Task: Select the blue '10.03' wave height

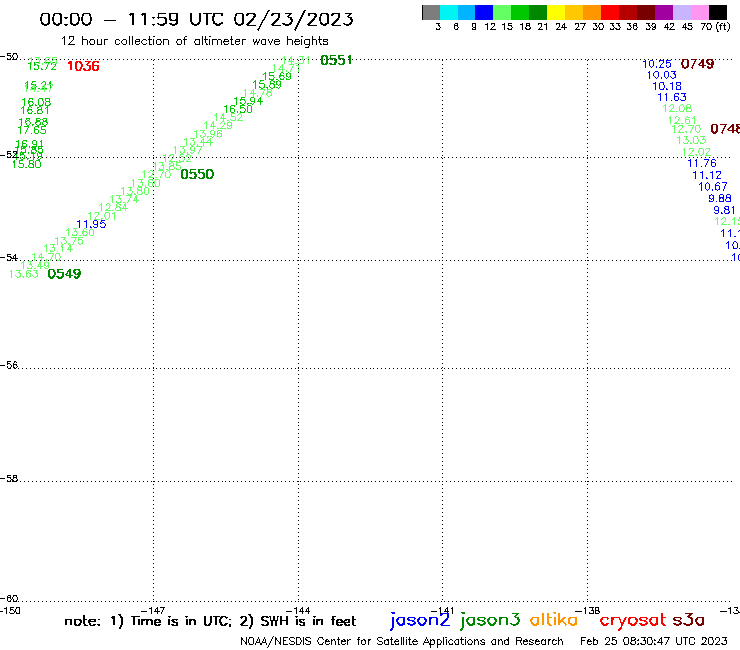Action: tap(662, 75)
